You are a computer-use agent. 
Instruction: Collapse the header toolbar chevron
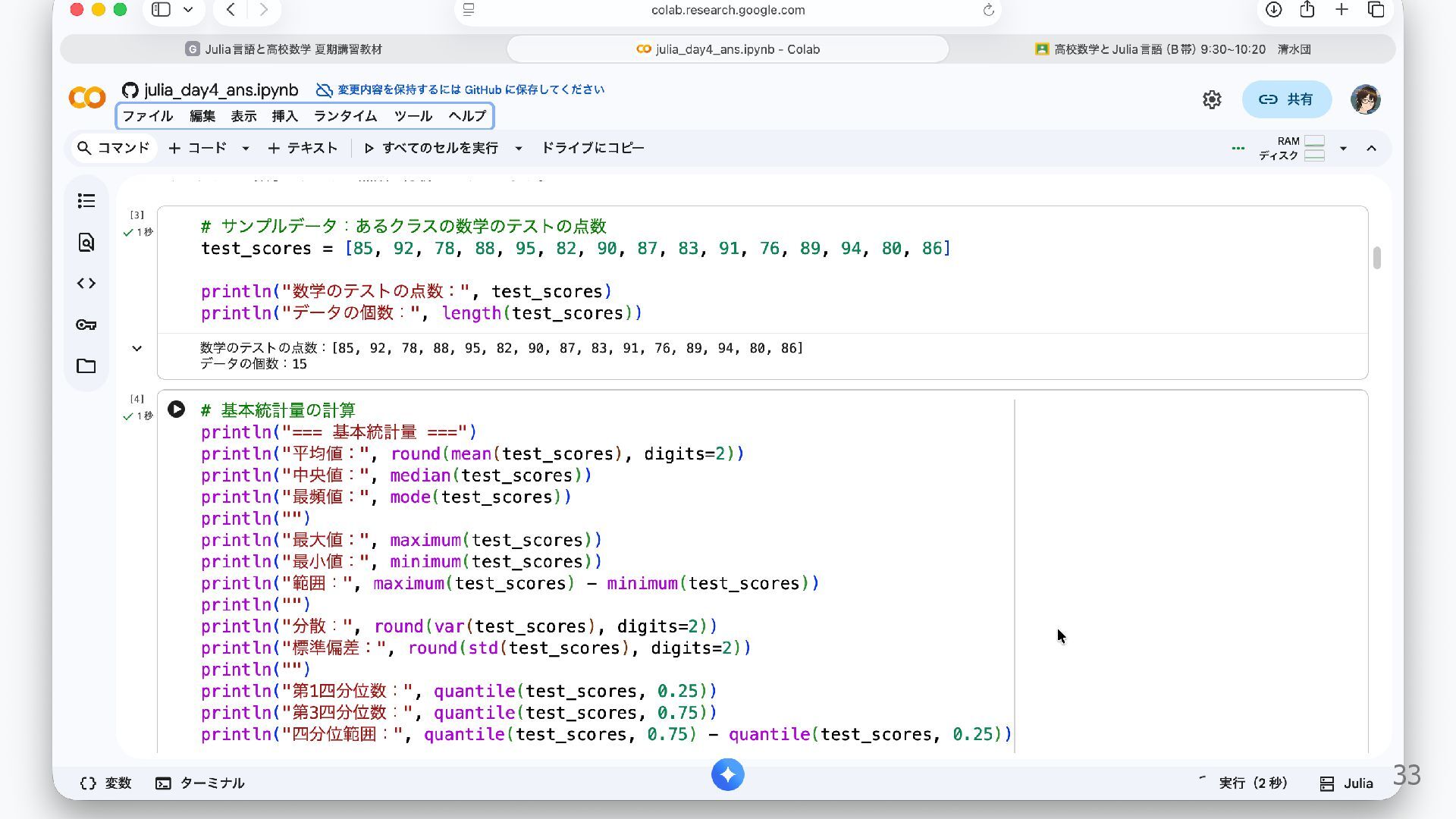pos(1371,149)
